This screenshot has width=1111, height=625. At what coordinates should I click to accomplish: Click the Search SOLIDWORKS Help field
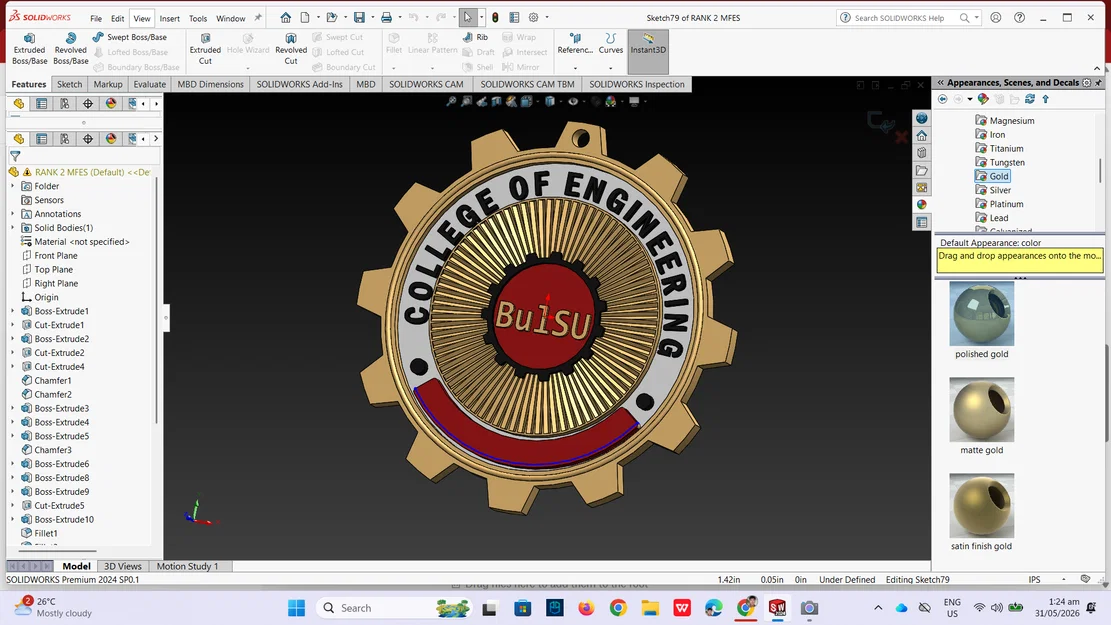[x=898, y=18]
